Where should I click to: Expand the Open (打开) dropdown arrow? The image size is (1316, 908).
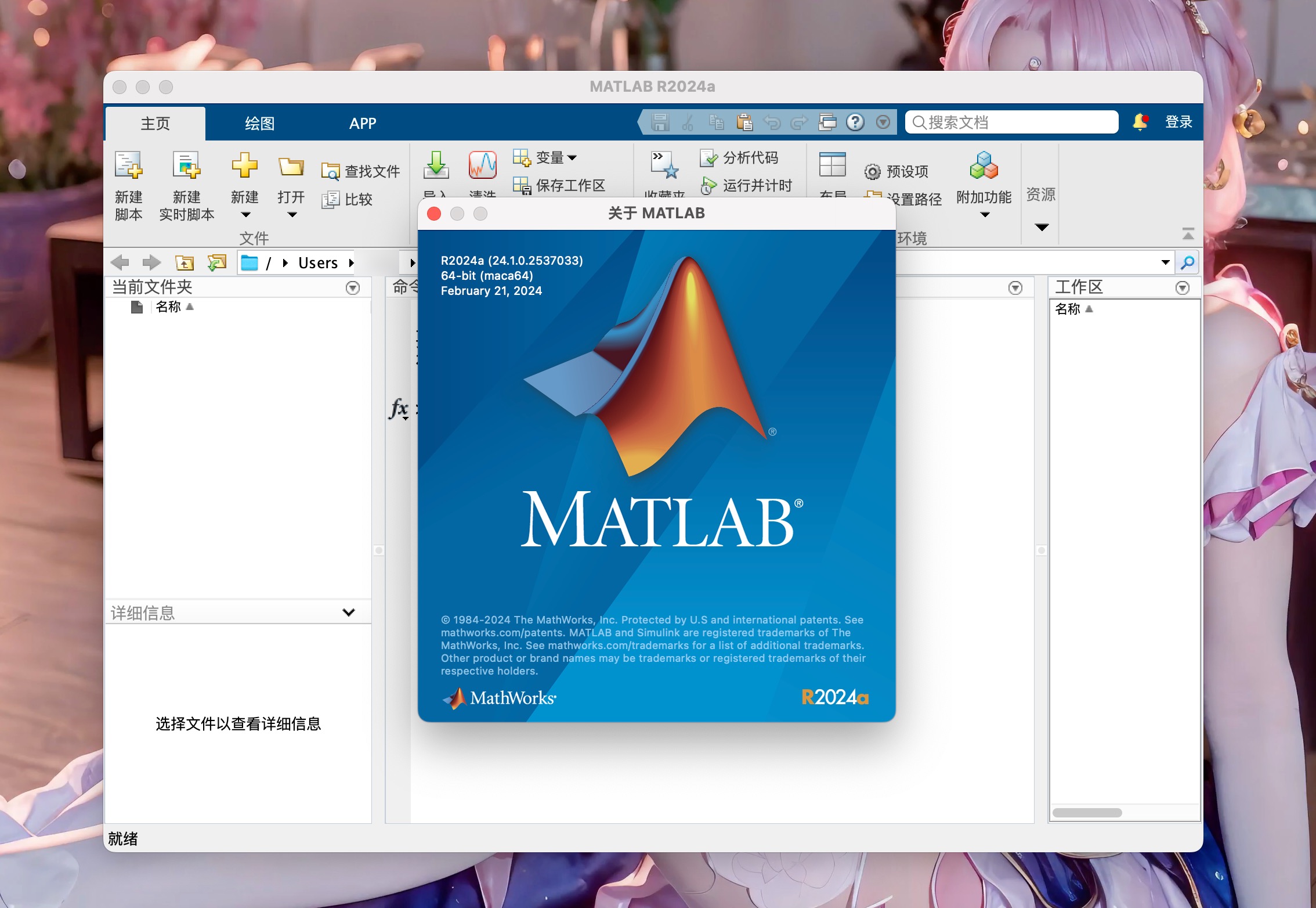[292, 215]
